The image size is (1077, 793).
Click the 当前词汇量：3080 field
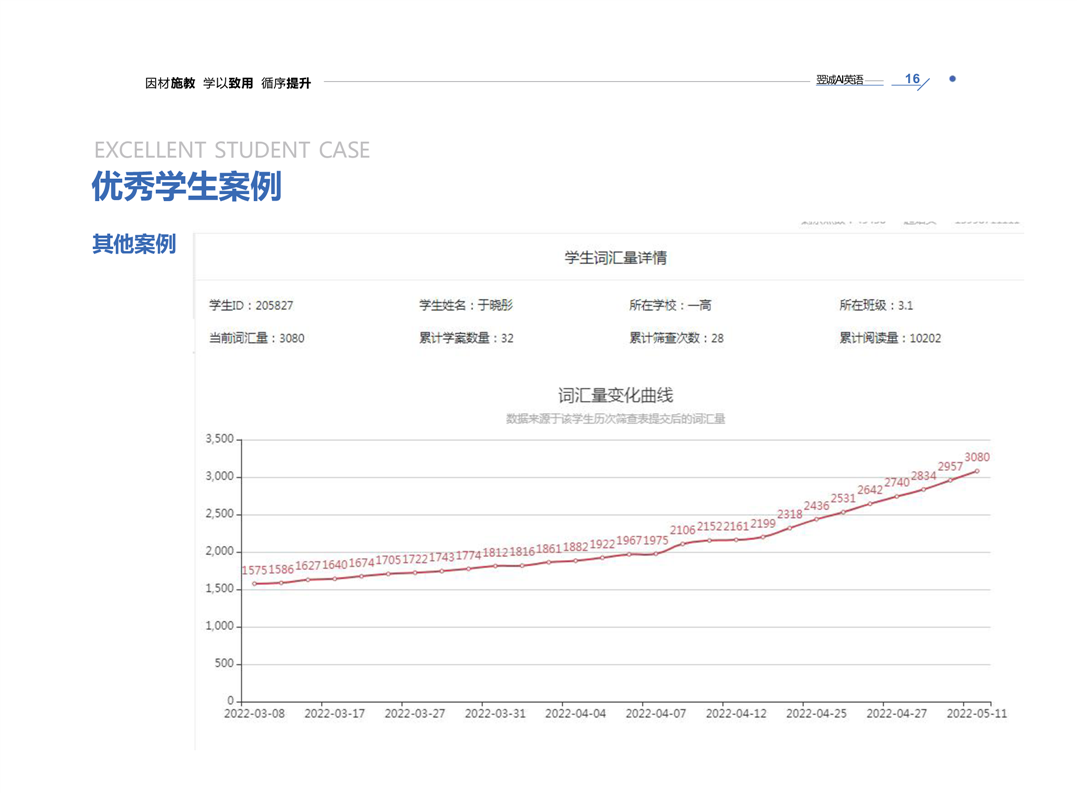[256, 338]
